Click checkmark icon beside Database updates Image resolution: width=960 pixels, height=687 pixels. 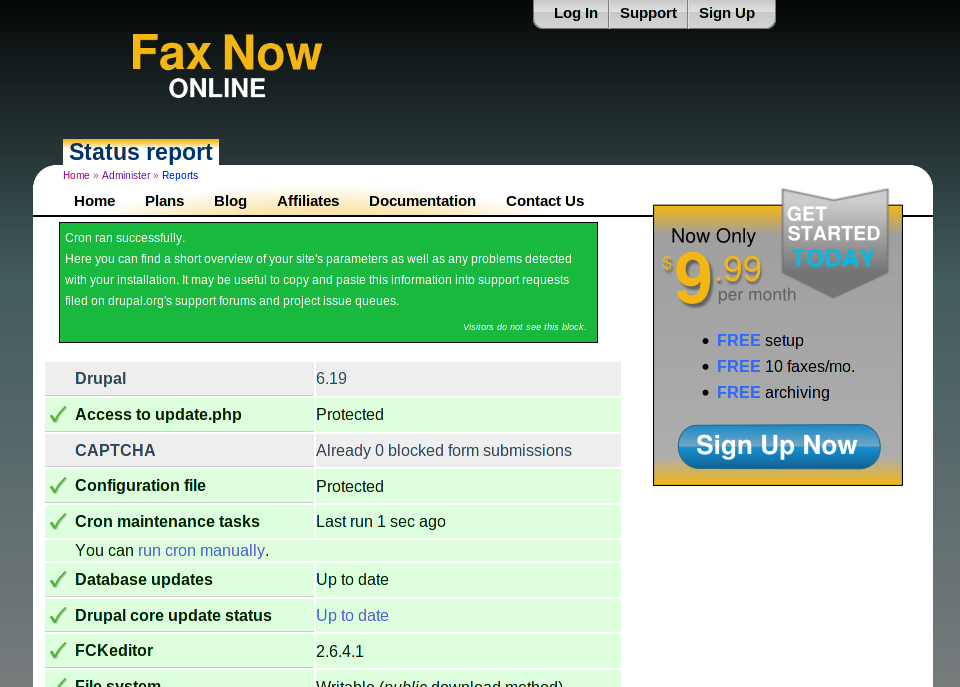(58, 579)
